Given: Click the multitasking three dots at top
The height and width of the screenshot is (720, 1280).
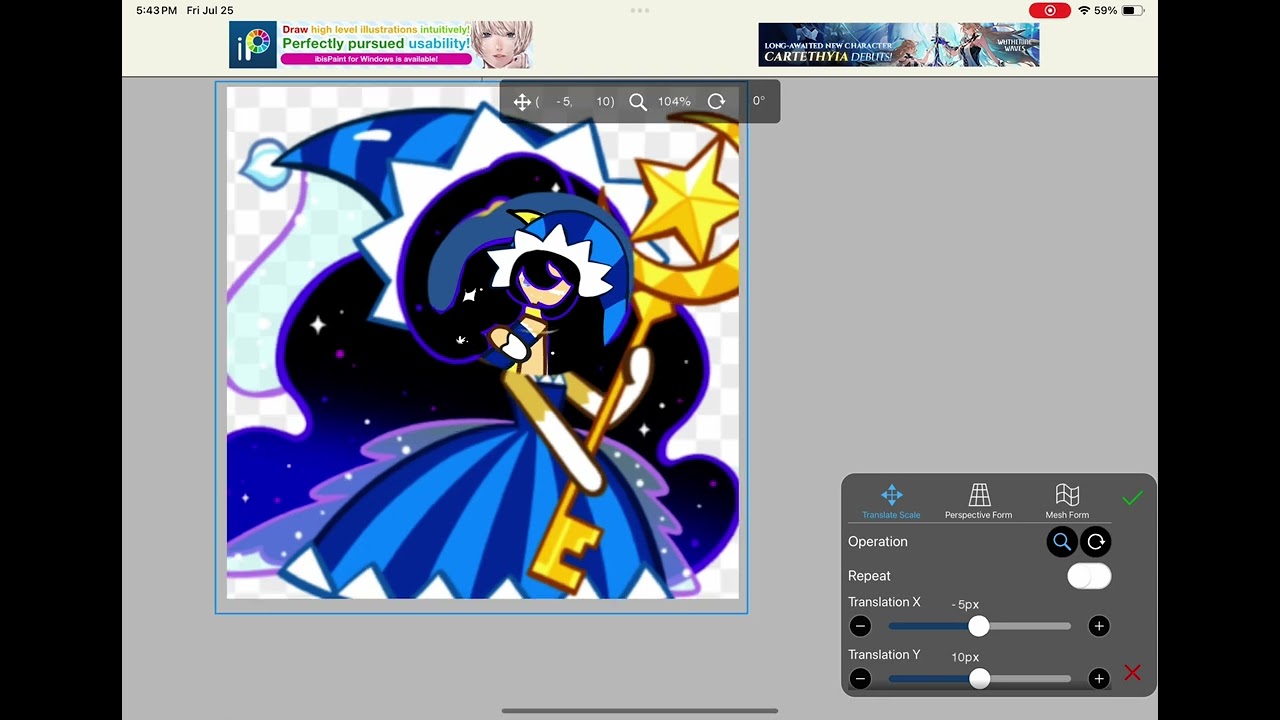Looking at the screenshot, I should [640, 10].
